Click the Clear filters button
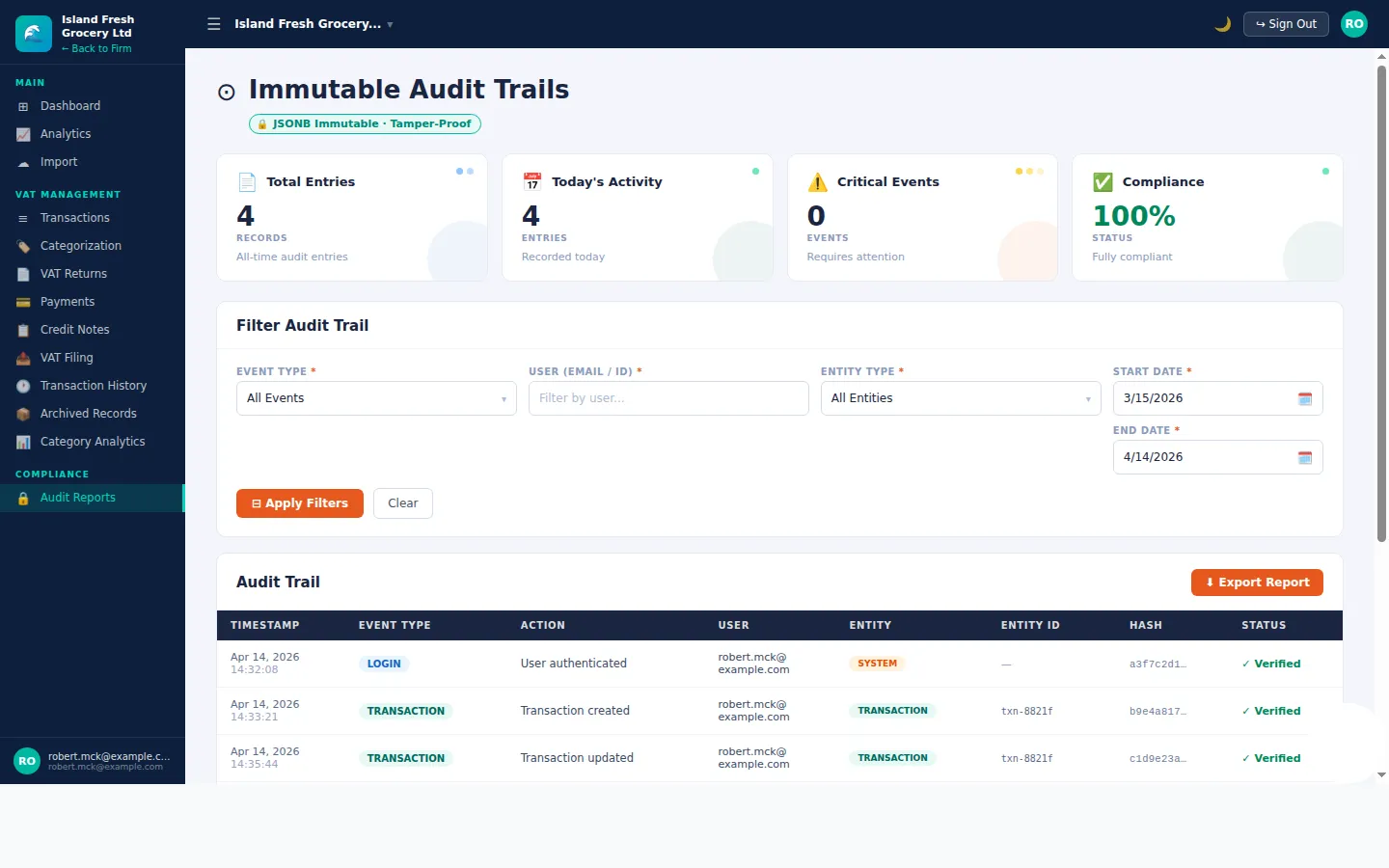This screenshot has width=1389, height=868. 403,503
